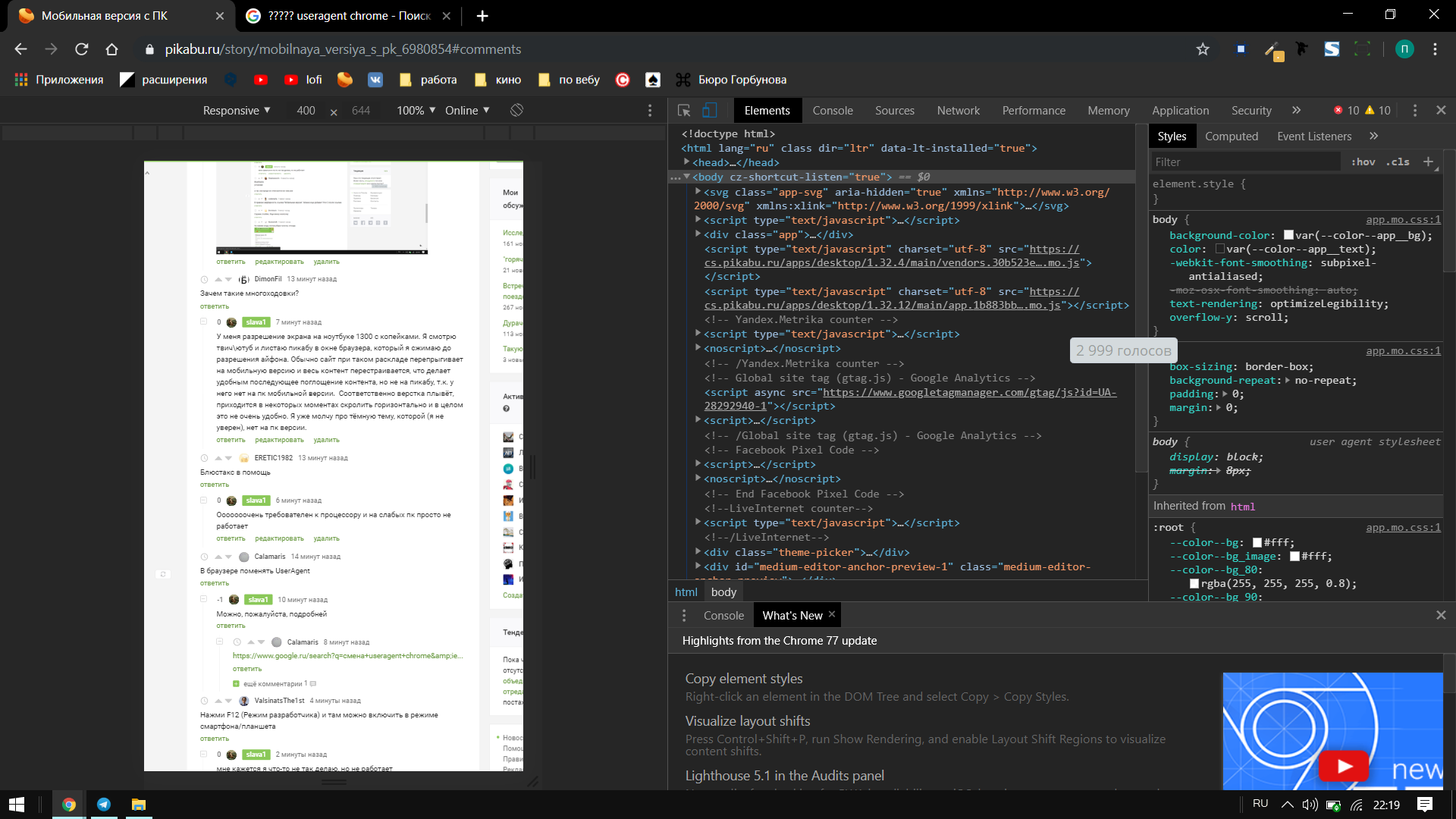
Task: Expand the head element in the DOM tree
Action: [x=686, y=162]
